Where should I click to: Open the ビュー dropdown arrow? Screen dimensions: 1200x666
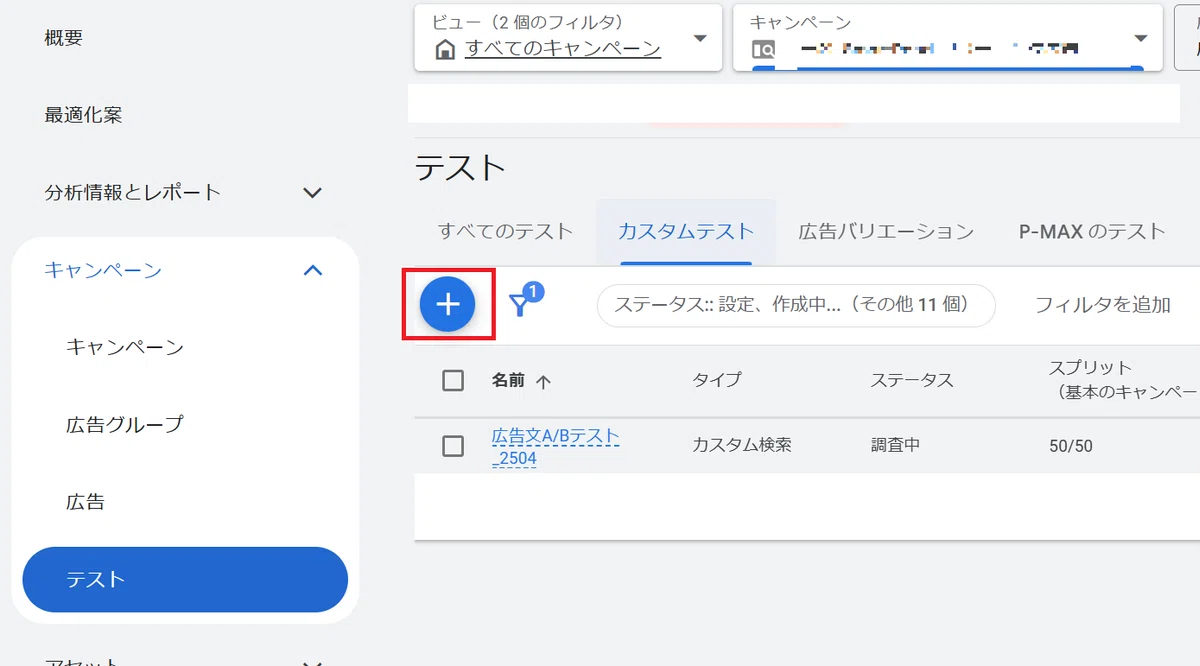point(700,39)
